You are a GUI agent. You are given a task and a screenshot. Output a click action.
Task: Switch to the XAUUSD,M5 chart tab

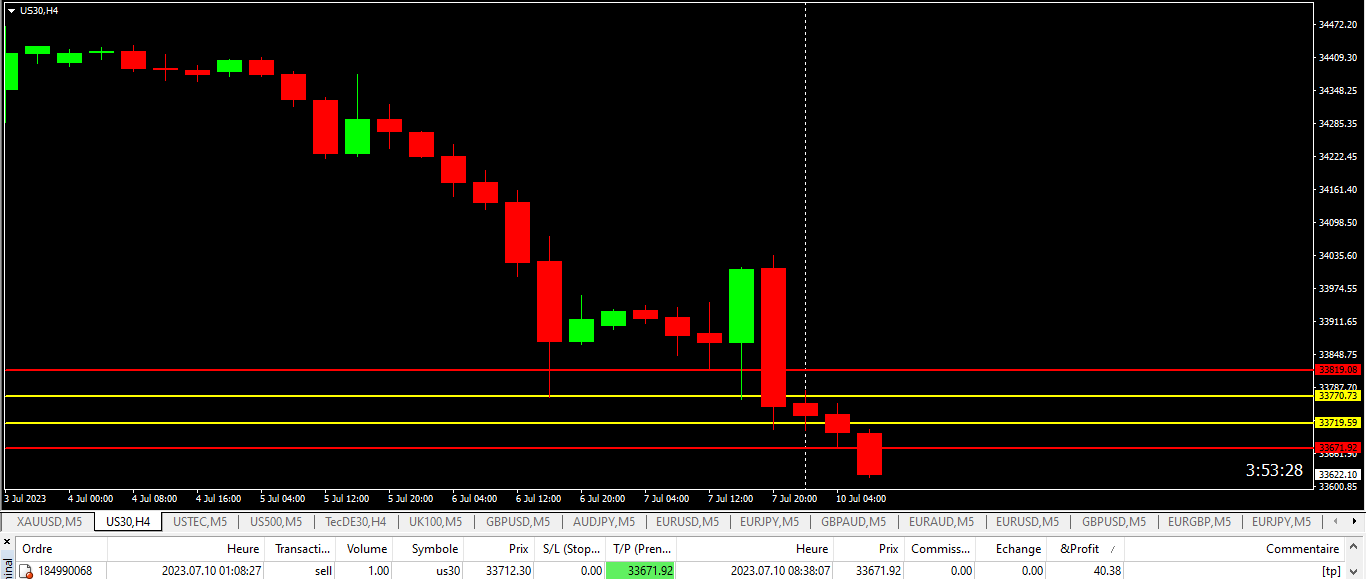47,522
